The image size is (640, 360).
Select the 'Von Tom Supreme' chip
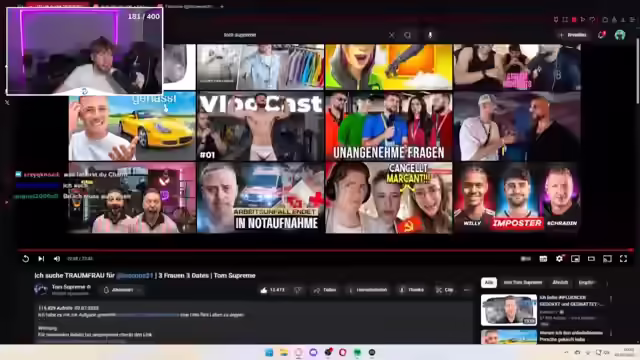coord(522,282)
